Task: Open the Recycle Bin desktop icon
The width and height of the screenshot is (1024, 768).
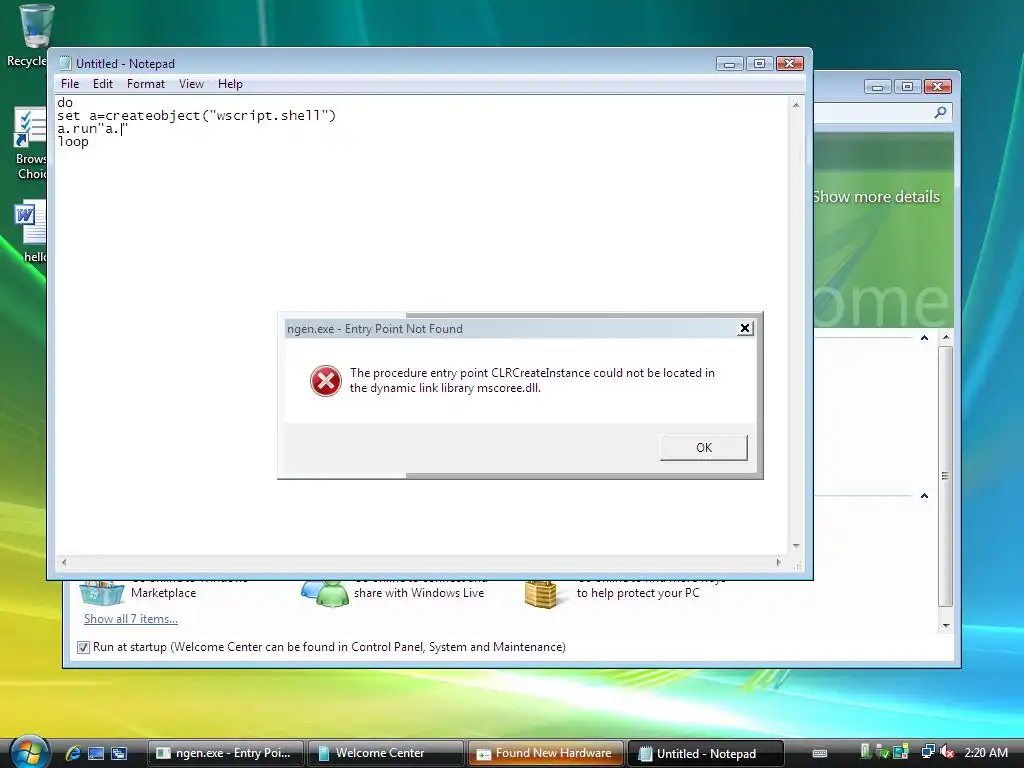Action: [x=35, y=26]
